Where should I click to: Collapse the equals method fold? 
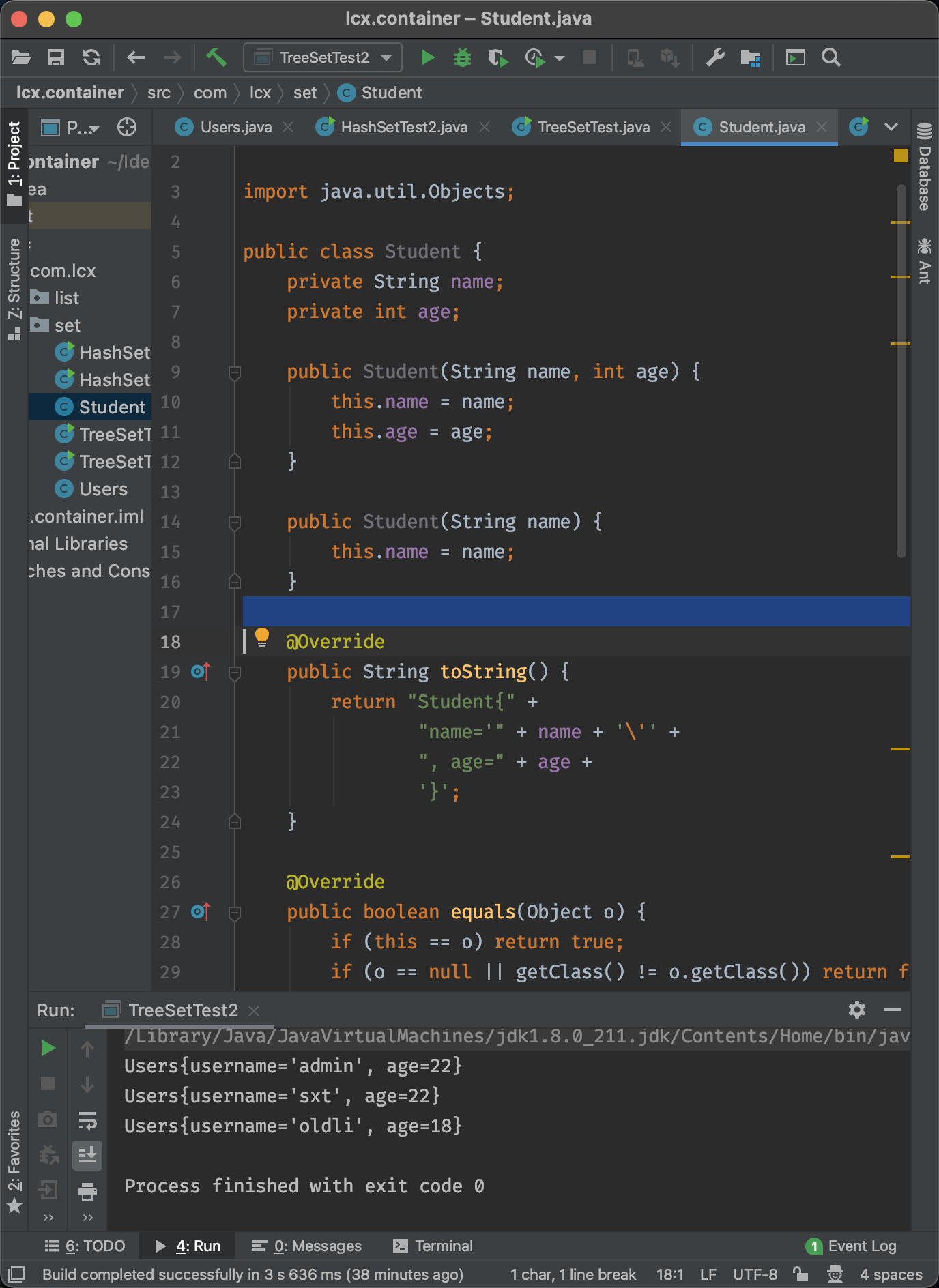tap(234, 913)
